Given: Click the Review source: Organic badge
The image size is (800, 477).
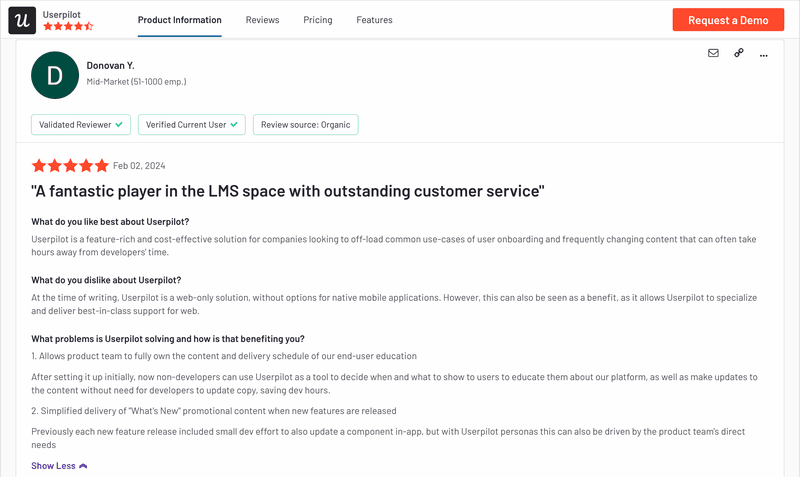Looking at the screenshot, I should point(306,124).
